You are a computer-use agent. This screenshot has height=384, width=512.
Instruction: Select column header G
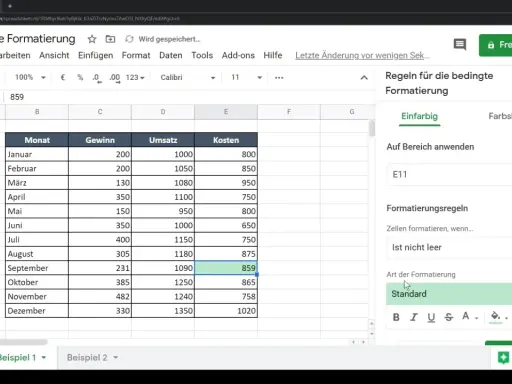coord(347,112)
